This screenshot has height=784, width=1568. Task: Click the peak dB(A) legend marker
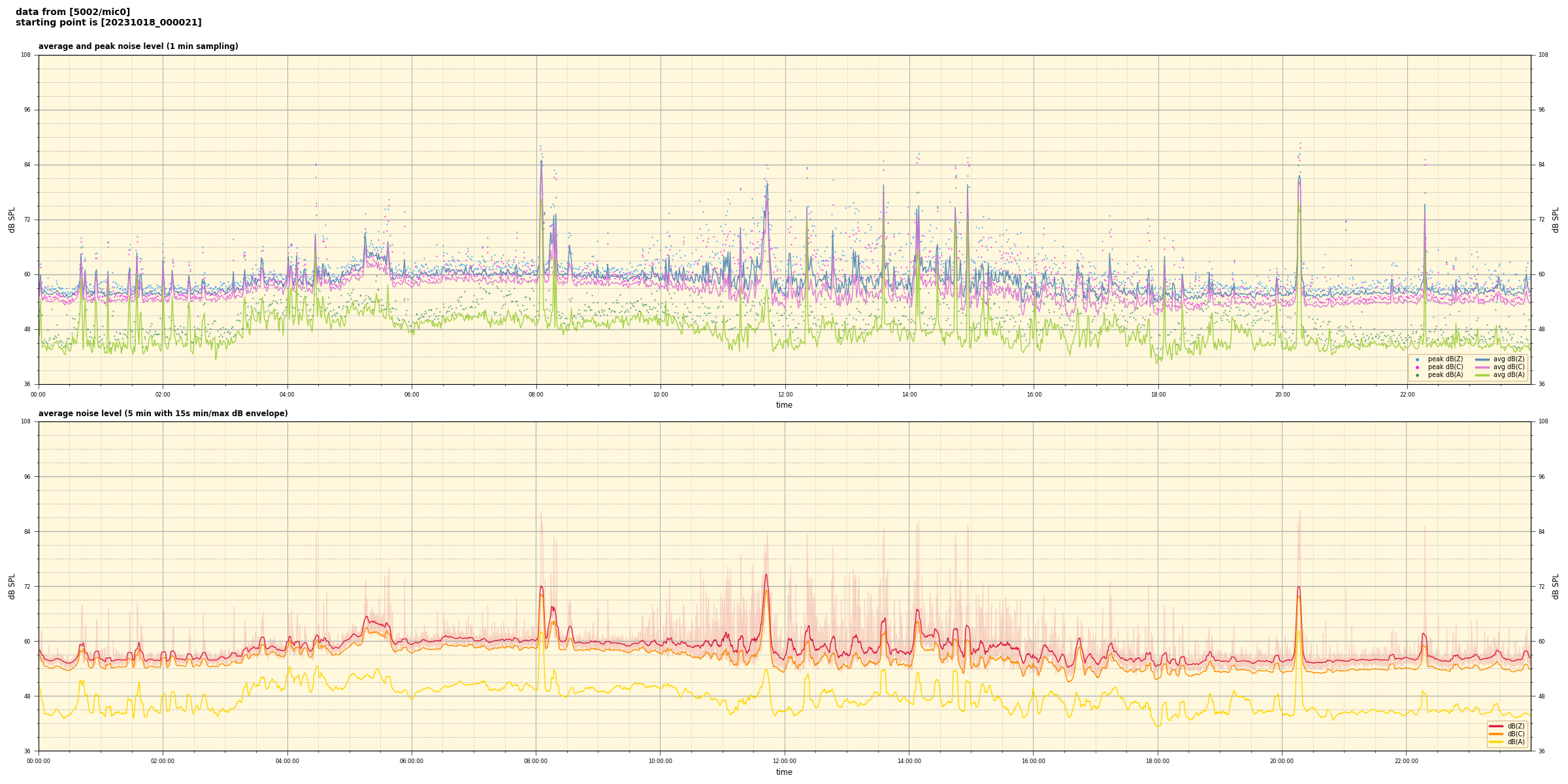1417,375
